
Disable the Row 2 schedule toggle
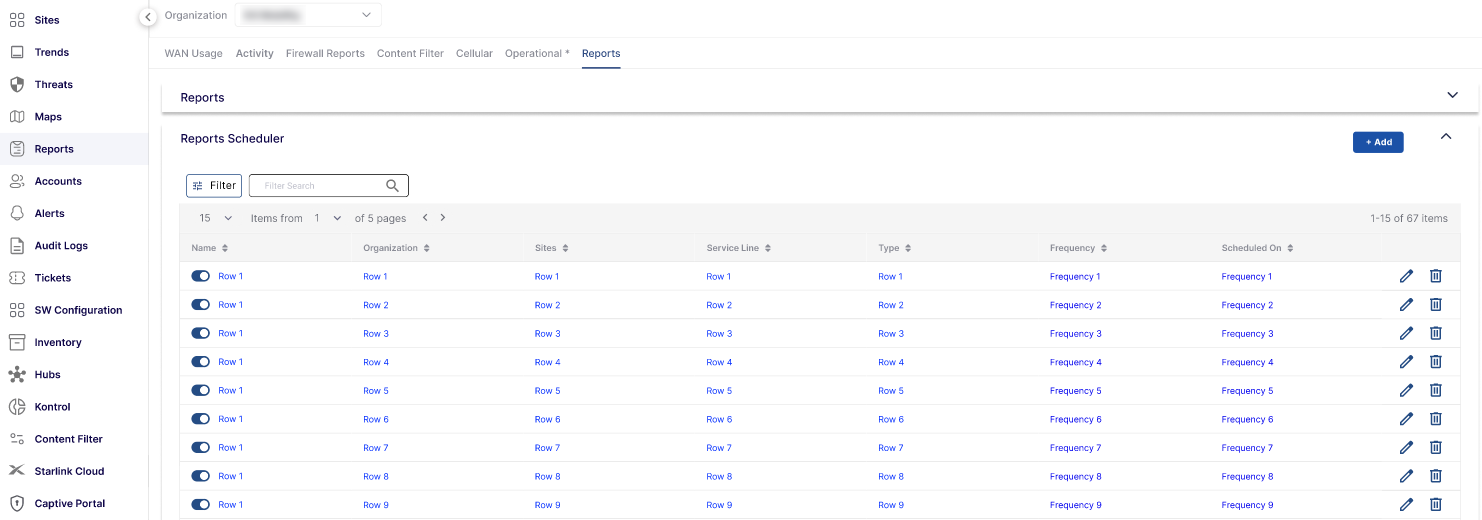[201, 305]
